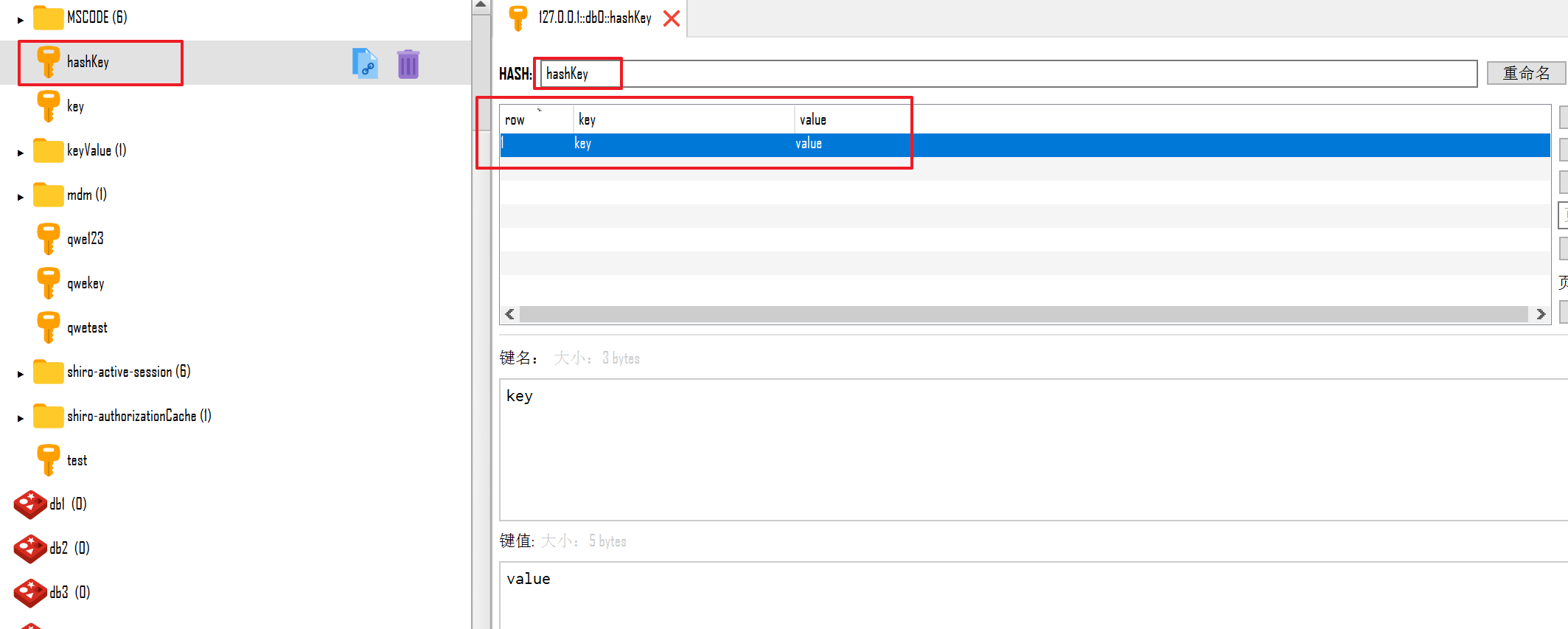Select qwe123 label in tree
This screenshot has width=1568, height=629.
coord(85,239)
